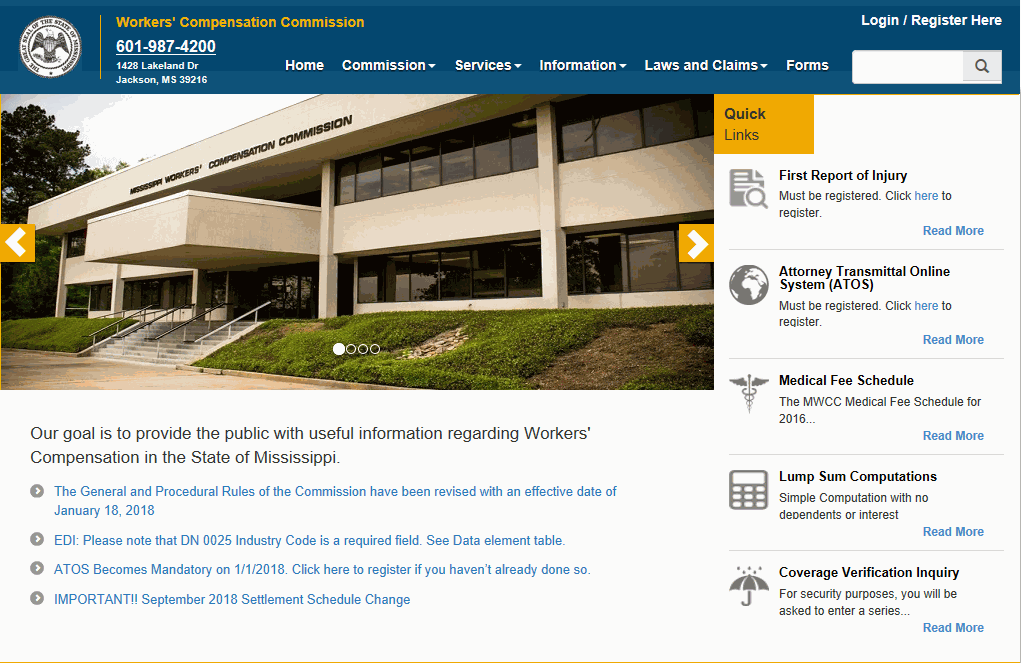This screenshot has width=1021, height=663.
Task: Open First Report of Injury heading
Action: [x=843, y=175]
